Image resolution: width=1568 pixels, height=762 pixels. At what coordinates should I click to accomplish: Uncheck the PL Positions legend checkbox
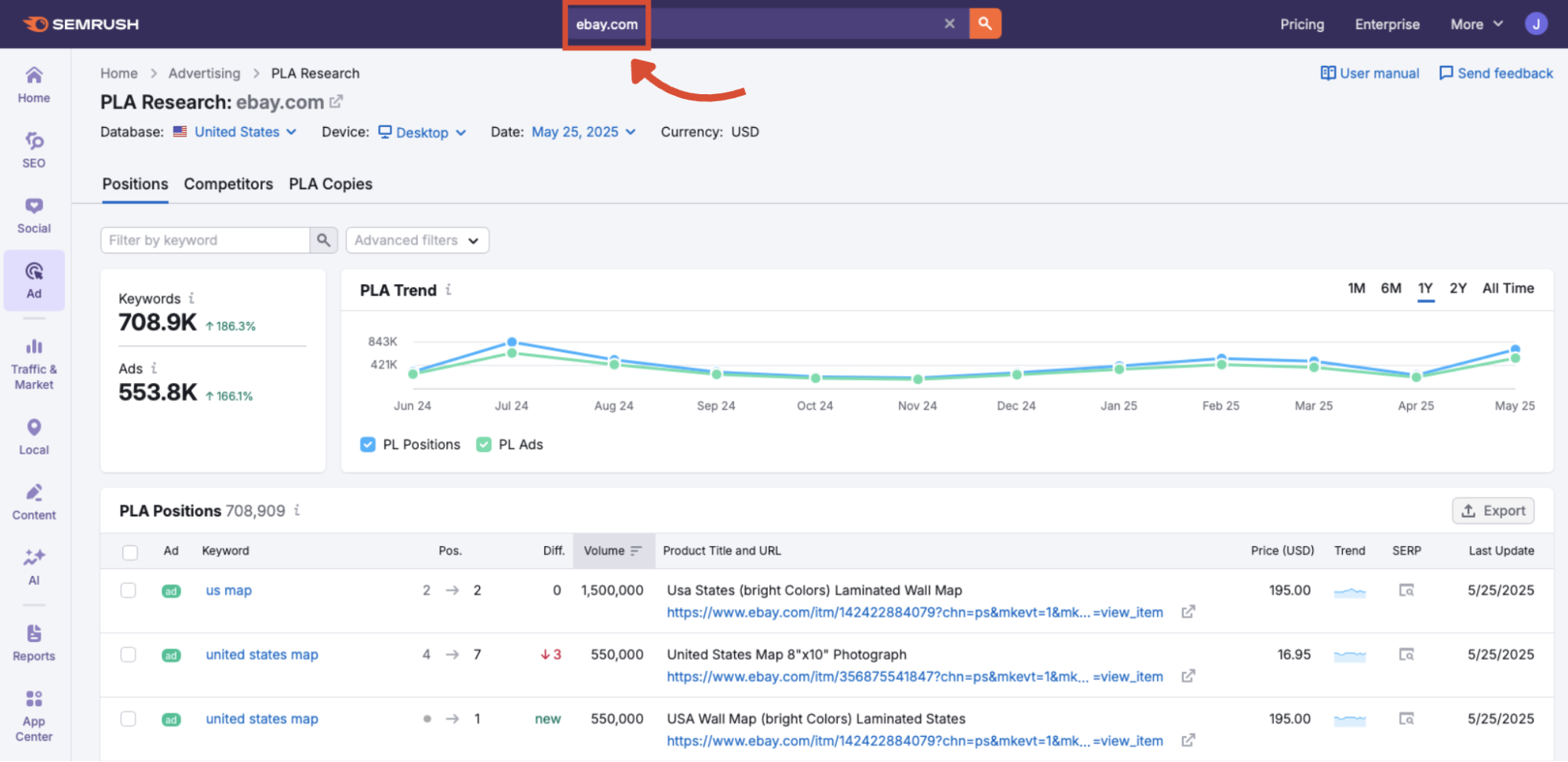coord(368,444)
